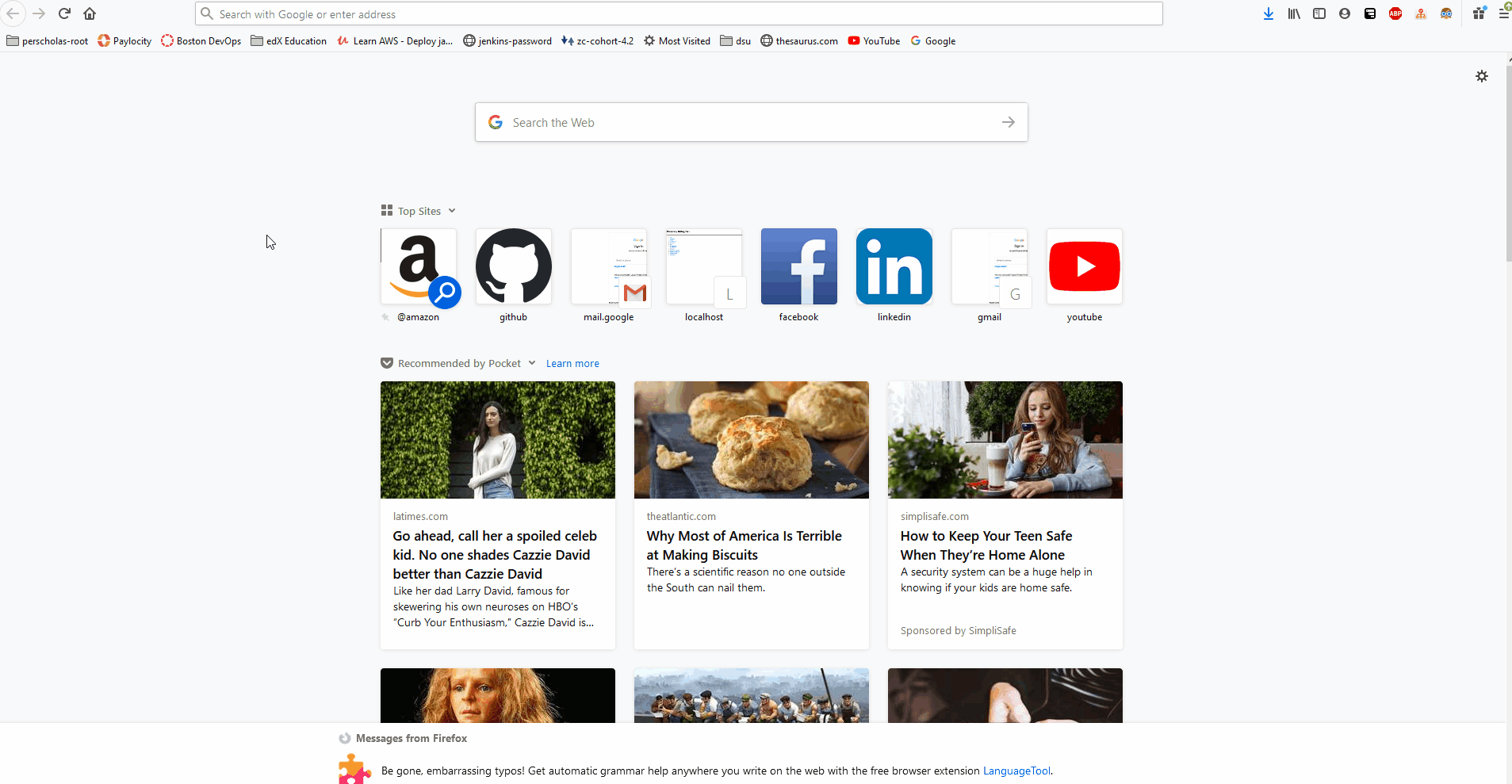
Task: Click the Adblock Plus ABP extension icon
Action: (1395, 13)
